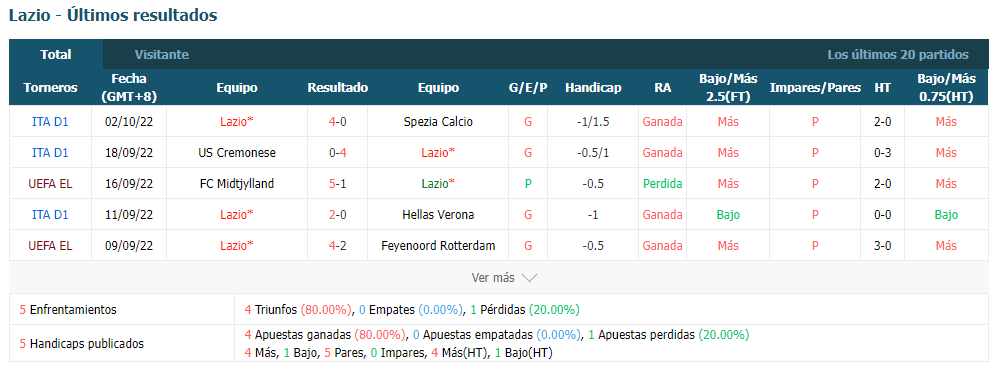Click the 4-0 result against Spezia
1000x372 pixels.
[x=337, y=121]
